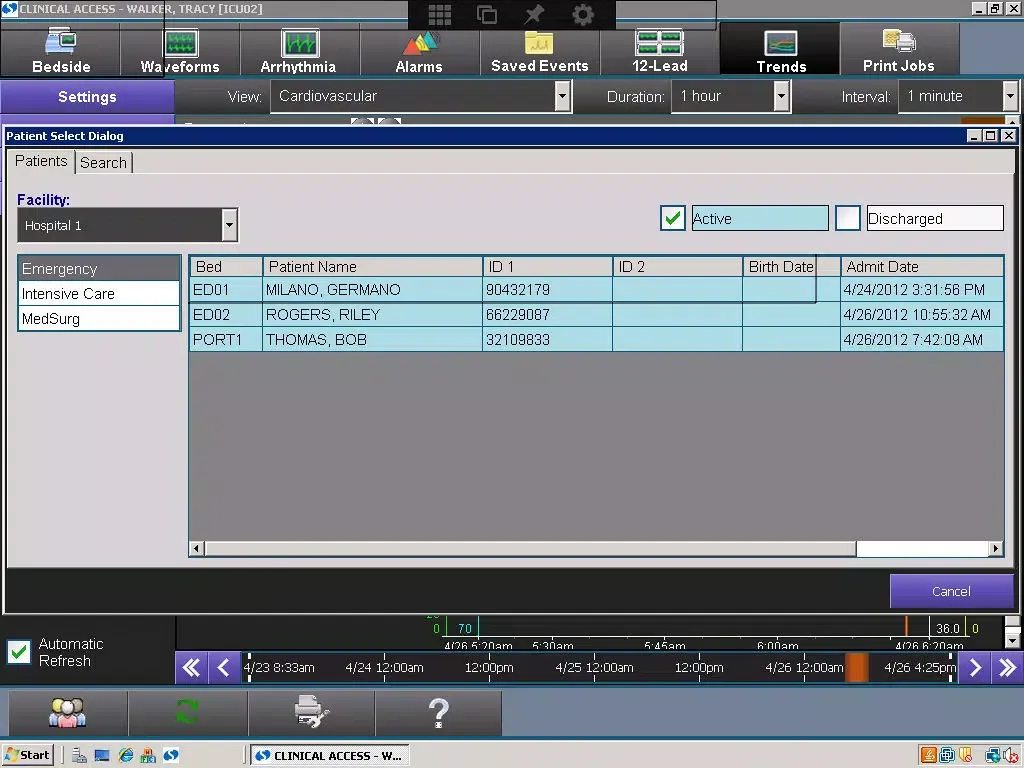
Task: Open the Trends view
Action: 780,50
